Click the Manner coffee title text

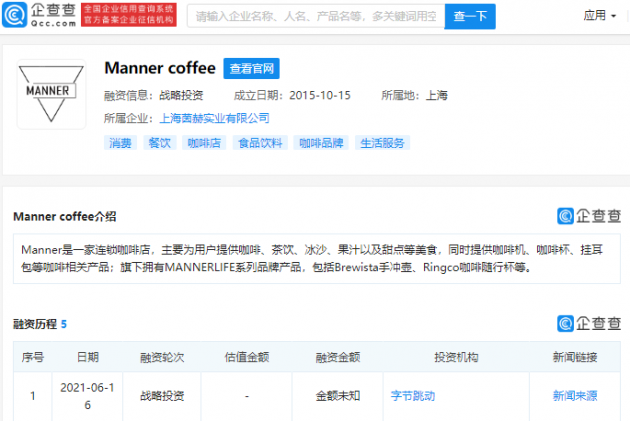(160, 68)
